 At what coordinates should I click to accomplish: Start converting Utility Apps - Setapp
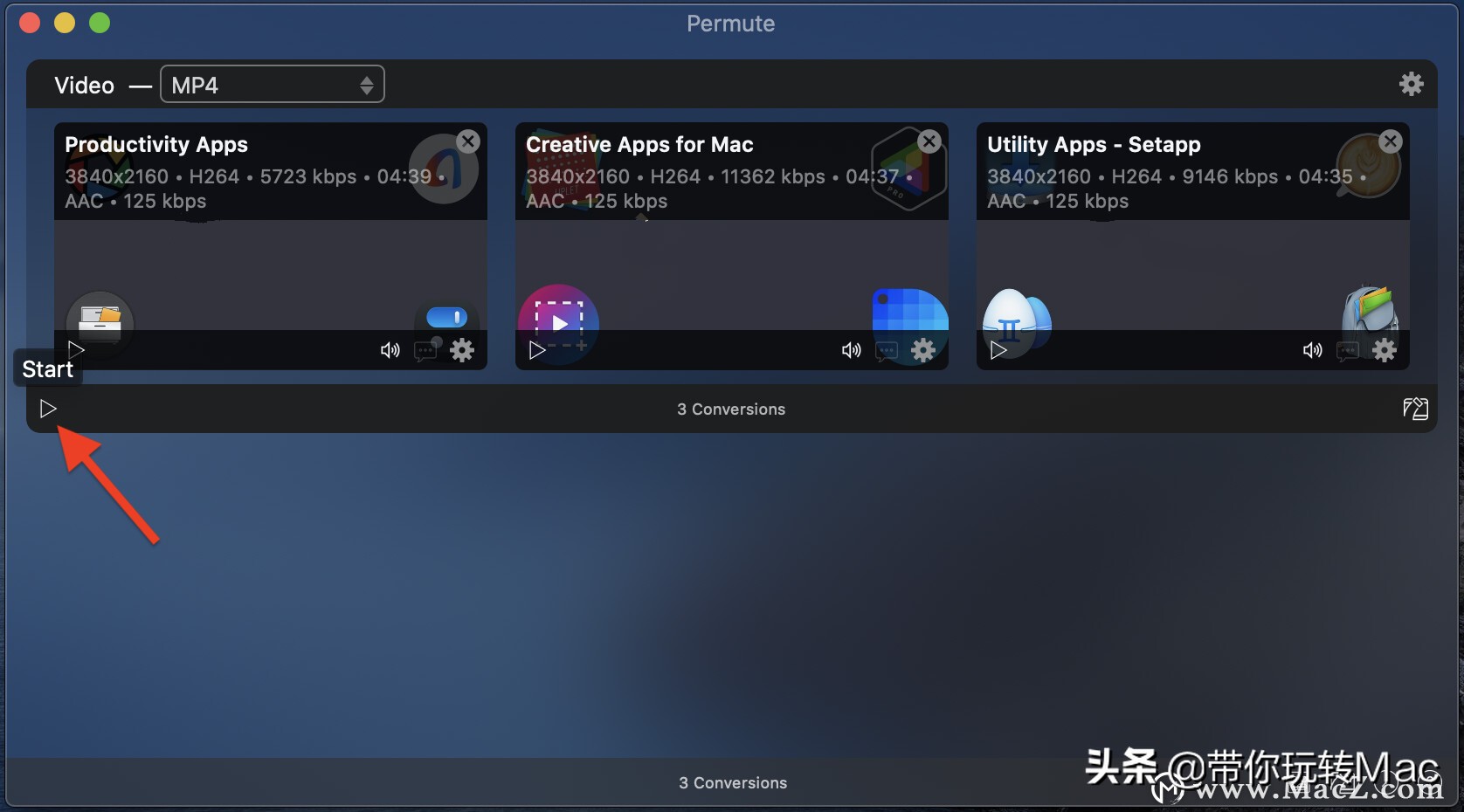pos(998,350)
